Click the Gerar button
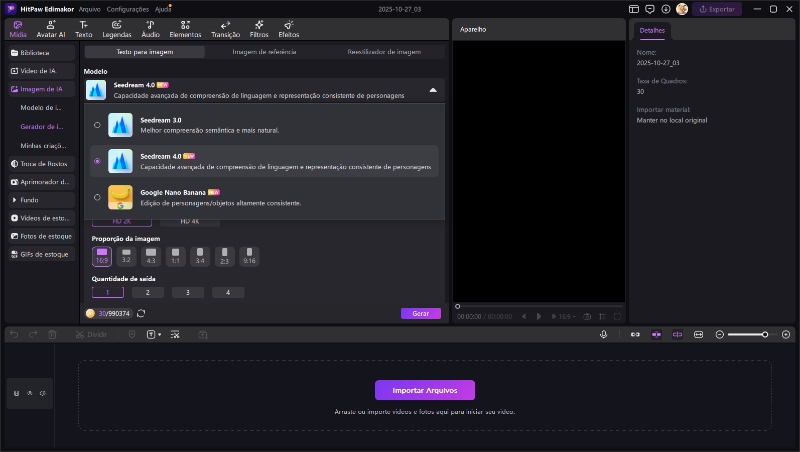The width and height of the screenshot is (800, 452). point(420,313)
